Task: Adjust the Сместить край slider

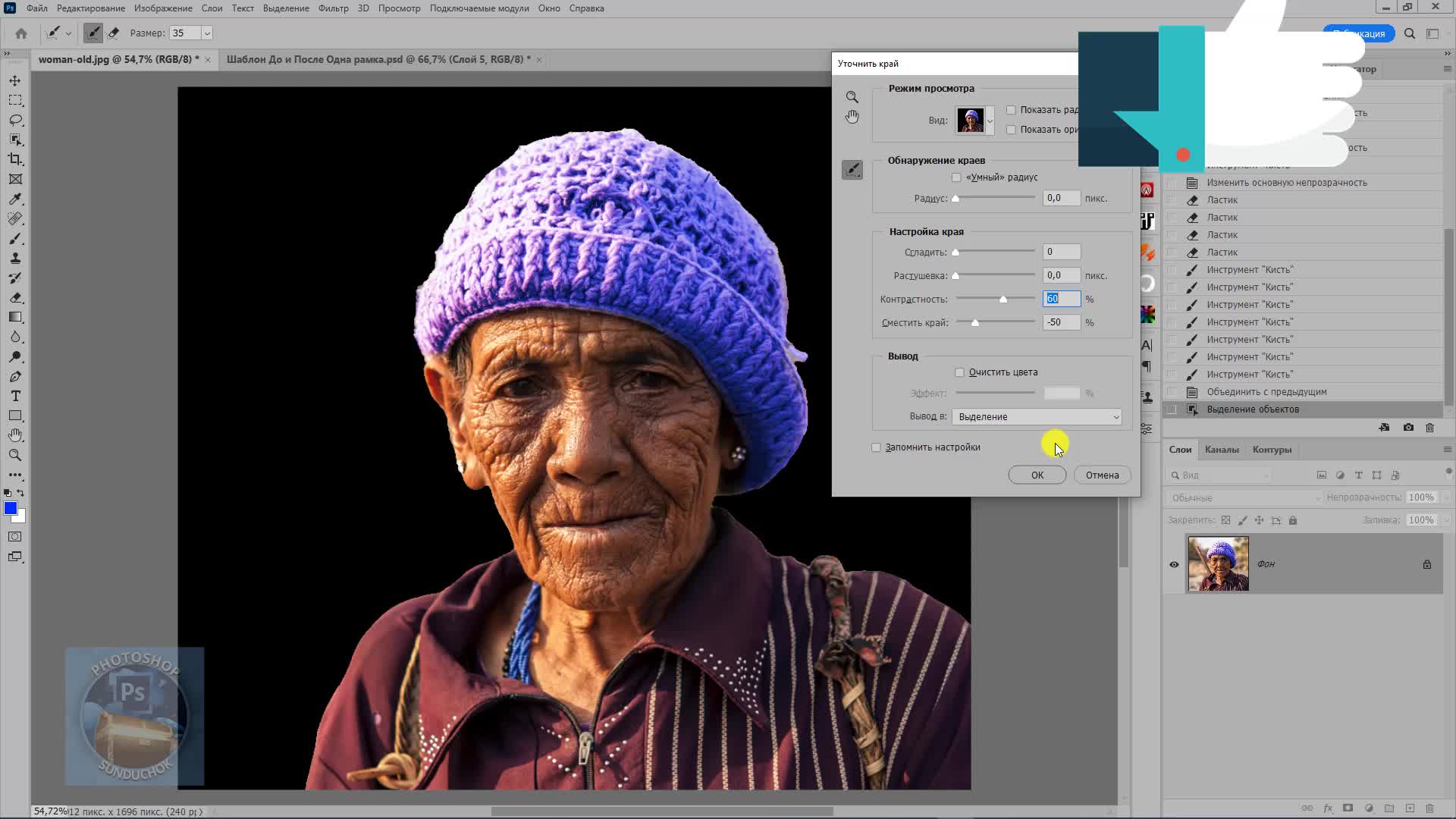Action: (x=975, y=323)
